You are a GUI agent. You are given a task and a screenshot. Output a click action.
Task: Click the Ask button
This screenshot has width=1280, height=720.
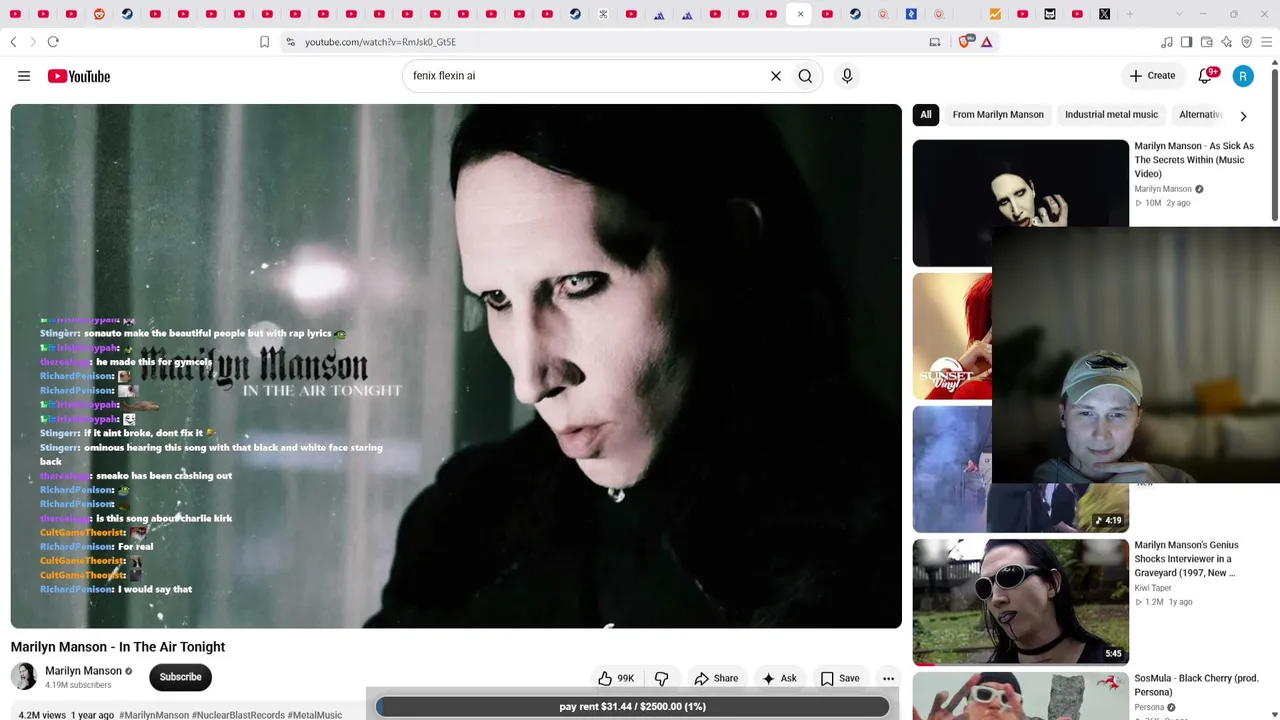[779, 678]
